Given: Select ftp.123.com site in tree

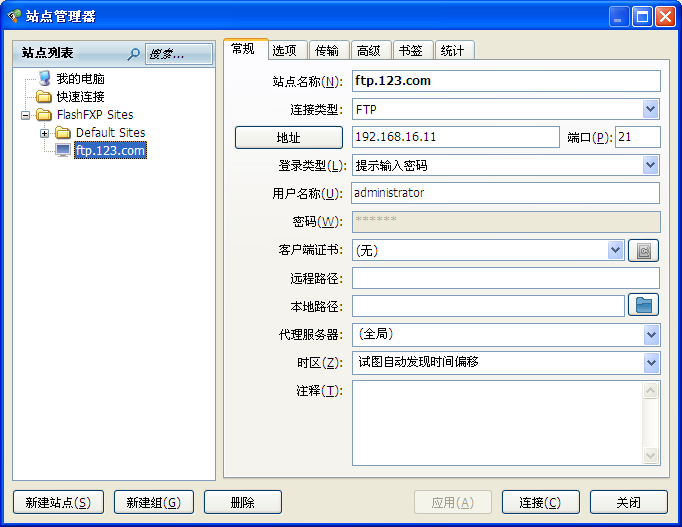Looking at the screenshot, I should [110, 150].
